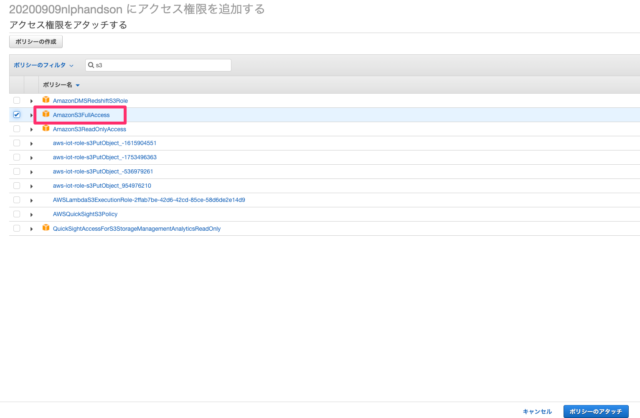
Task: Expand aws-iot-role-s3PutObject_-1753496363 row arrow
Action: 31,158
